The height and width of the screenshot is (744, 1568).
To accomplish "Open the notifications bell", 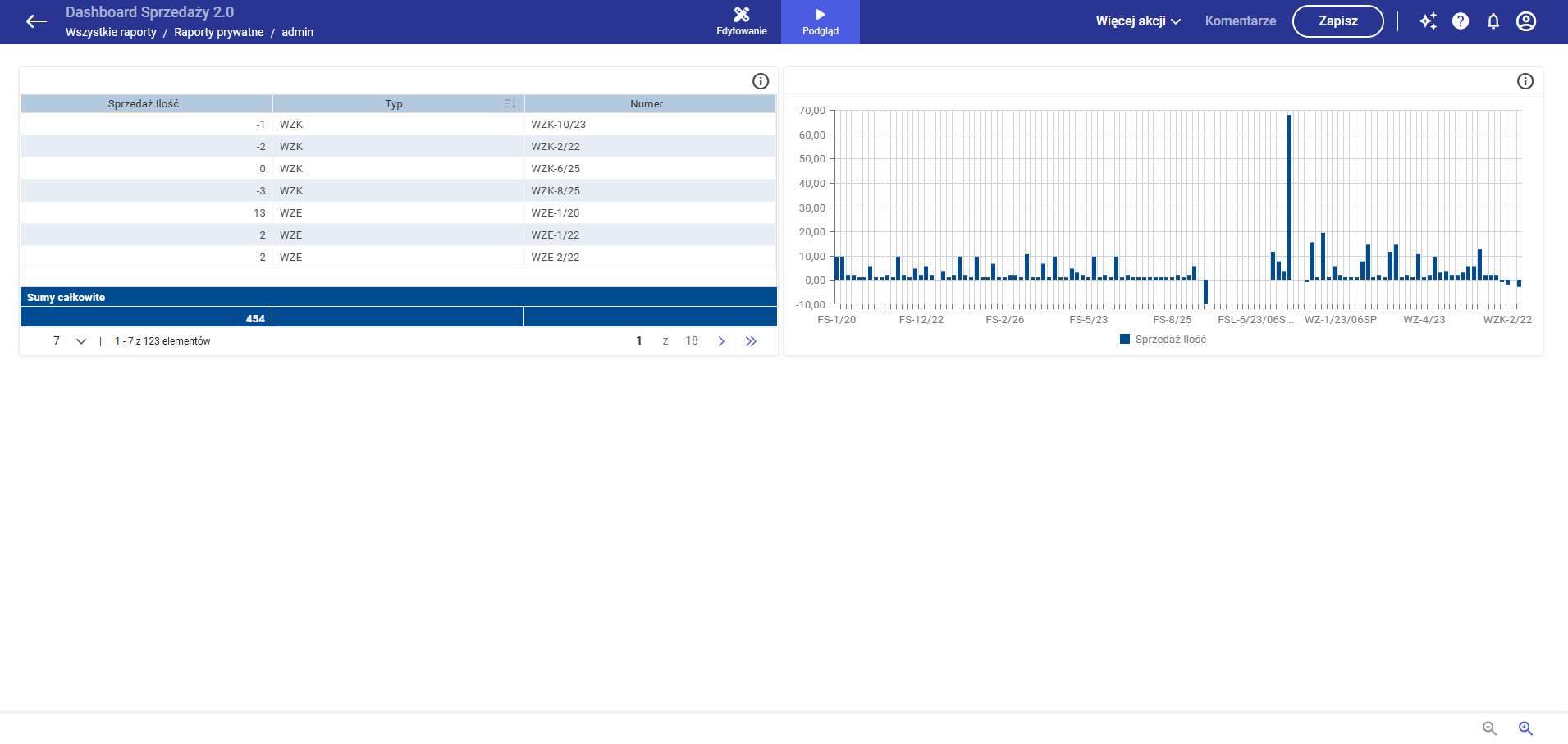I will (1493, 21).
